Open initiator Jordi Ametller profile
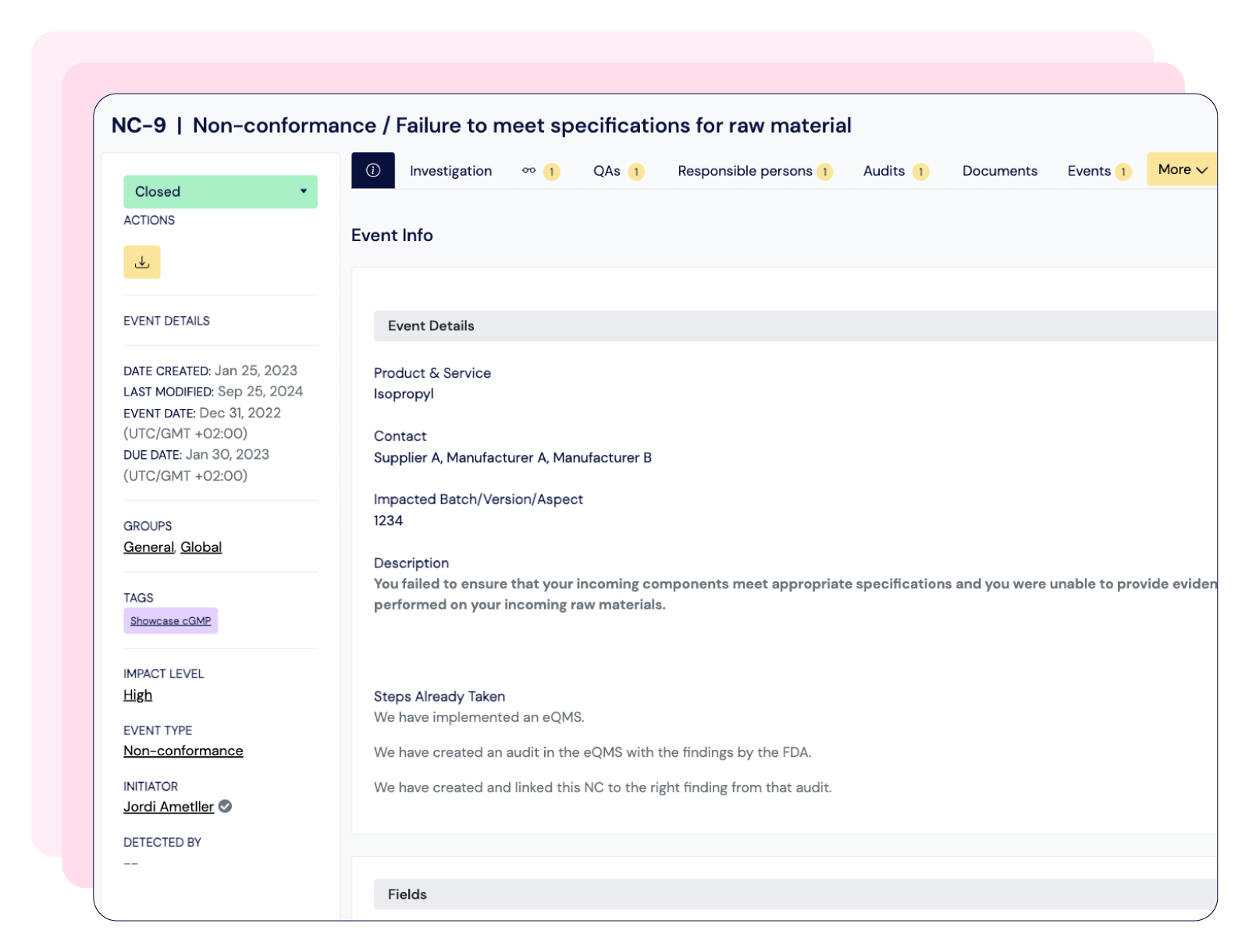 coord(169,806)
